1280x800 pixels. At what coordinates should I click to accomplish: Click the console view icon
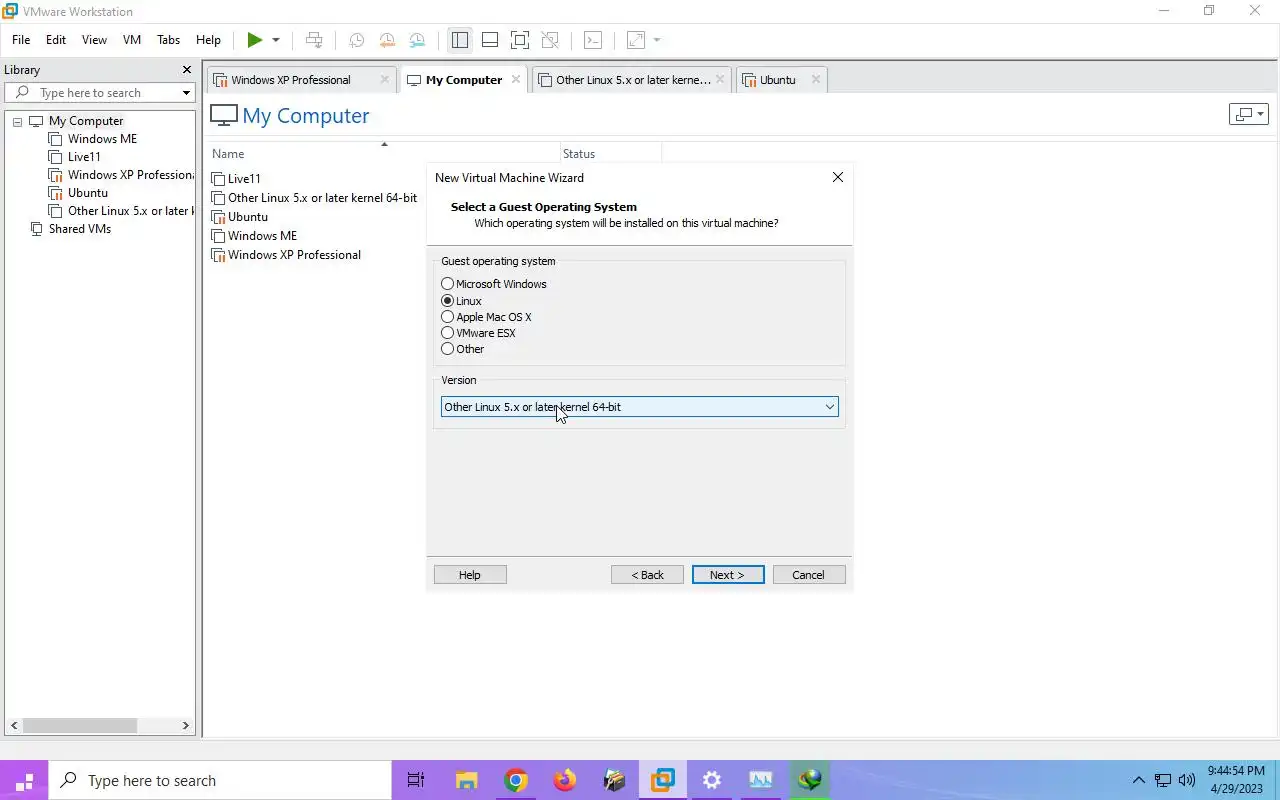click(x=593, y=40)
